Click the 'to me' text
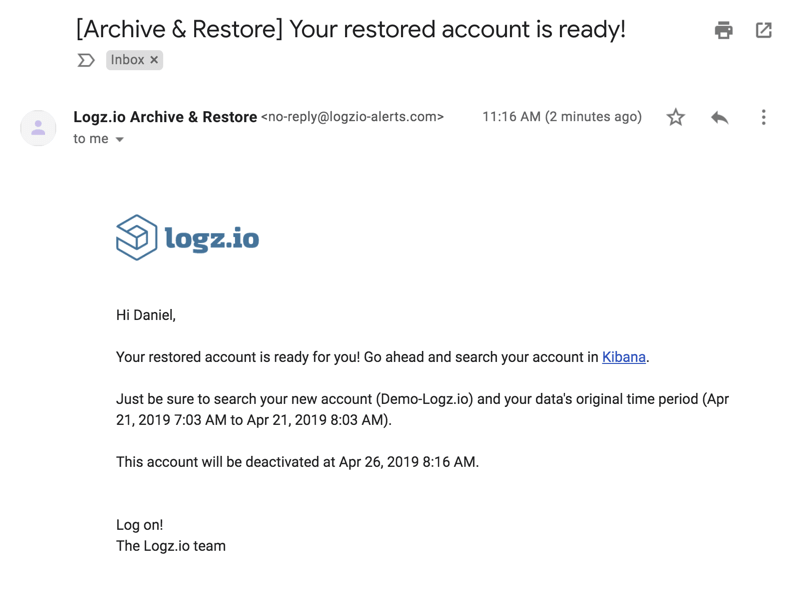This screenshot has width=786, height=597. click(x=91, y=139)
